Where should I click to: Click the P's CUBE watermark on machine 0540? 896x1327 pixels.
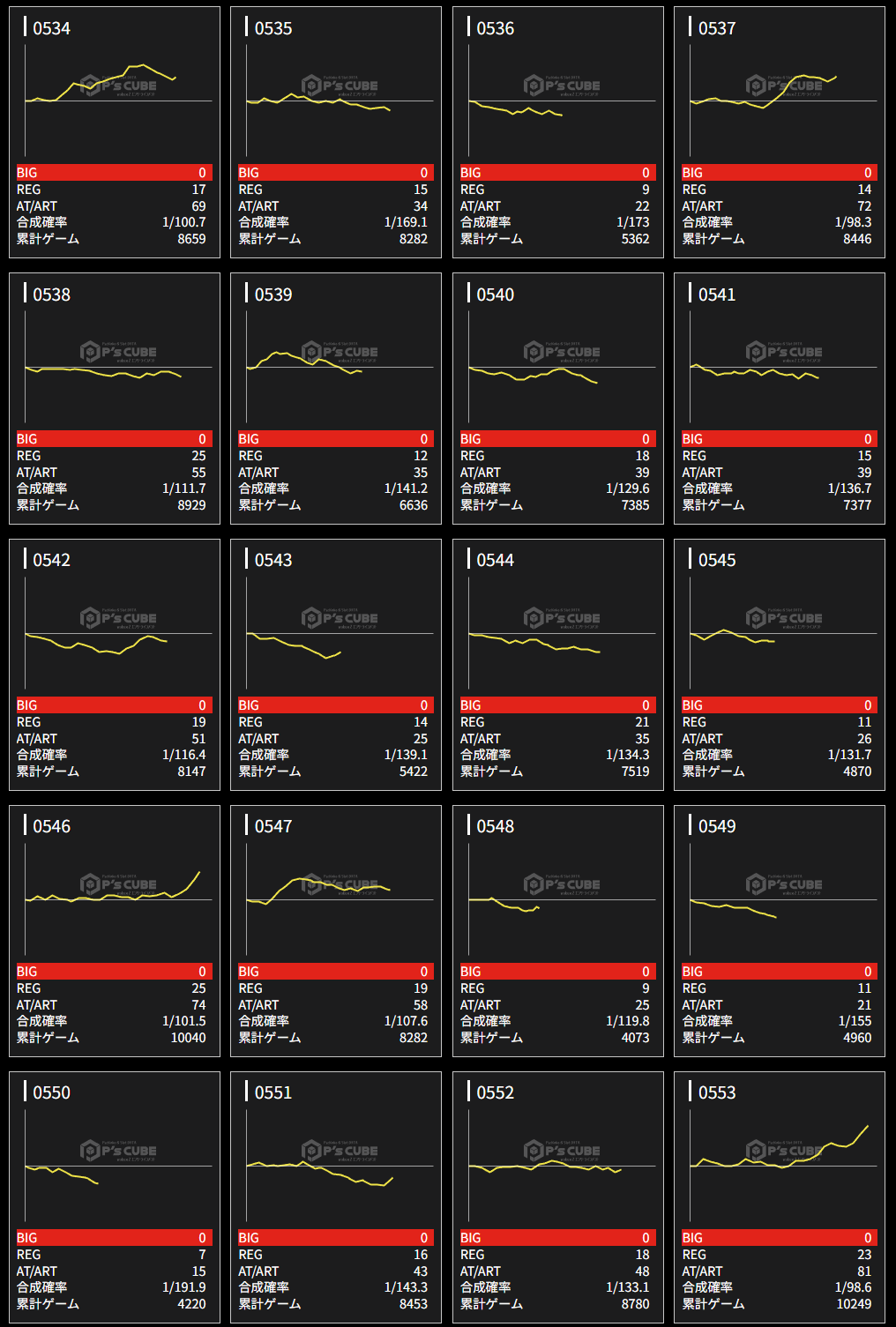pos(562,352)
